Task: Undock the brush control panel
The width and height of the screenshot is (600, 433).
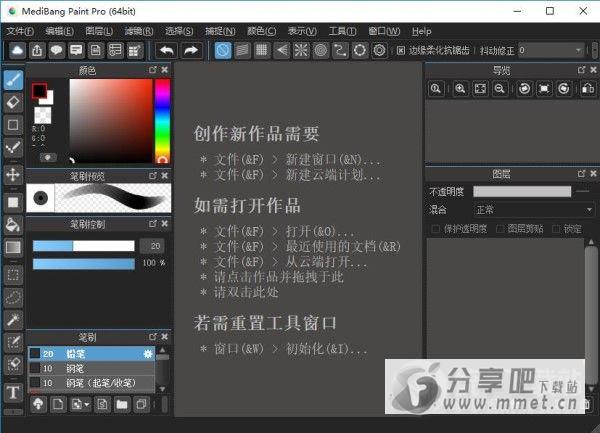Action: click(153, 224)
